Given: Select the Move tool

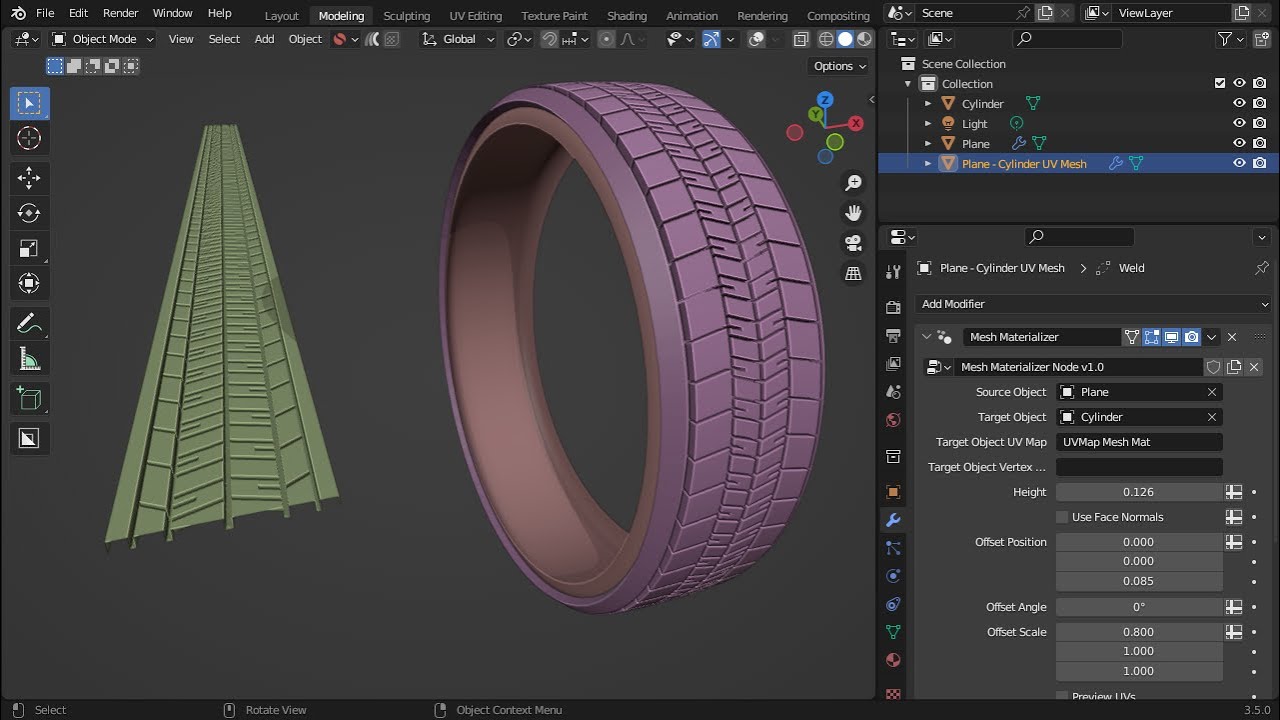Looking at the screenshot, I should tap(29, 178).
